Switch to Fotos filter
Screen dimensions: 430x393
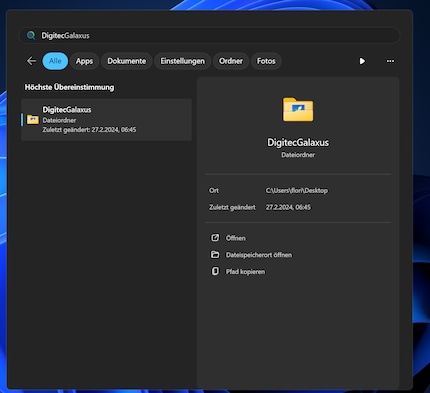point(266,61)
